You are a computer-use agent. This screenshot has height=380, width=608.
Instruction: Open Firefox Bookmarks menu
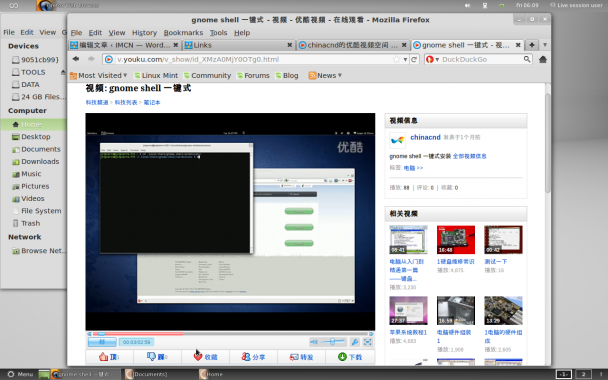[183, 33]
